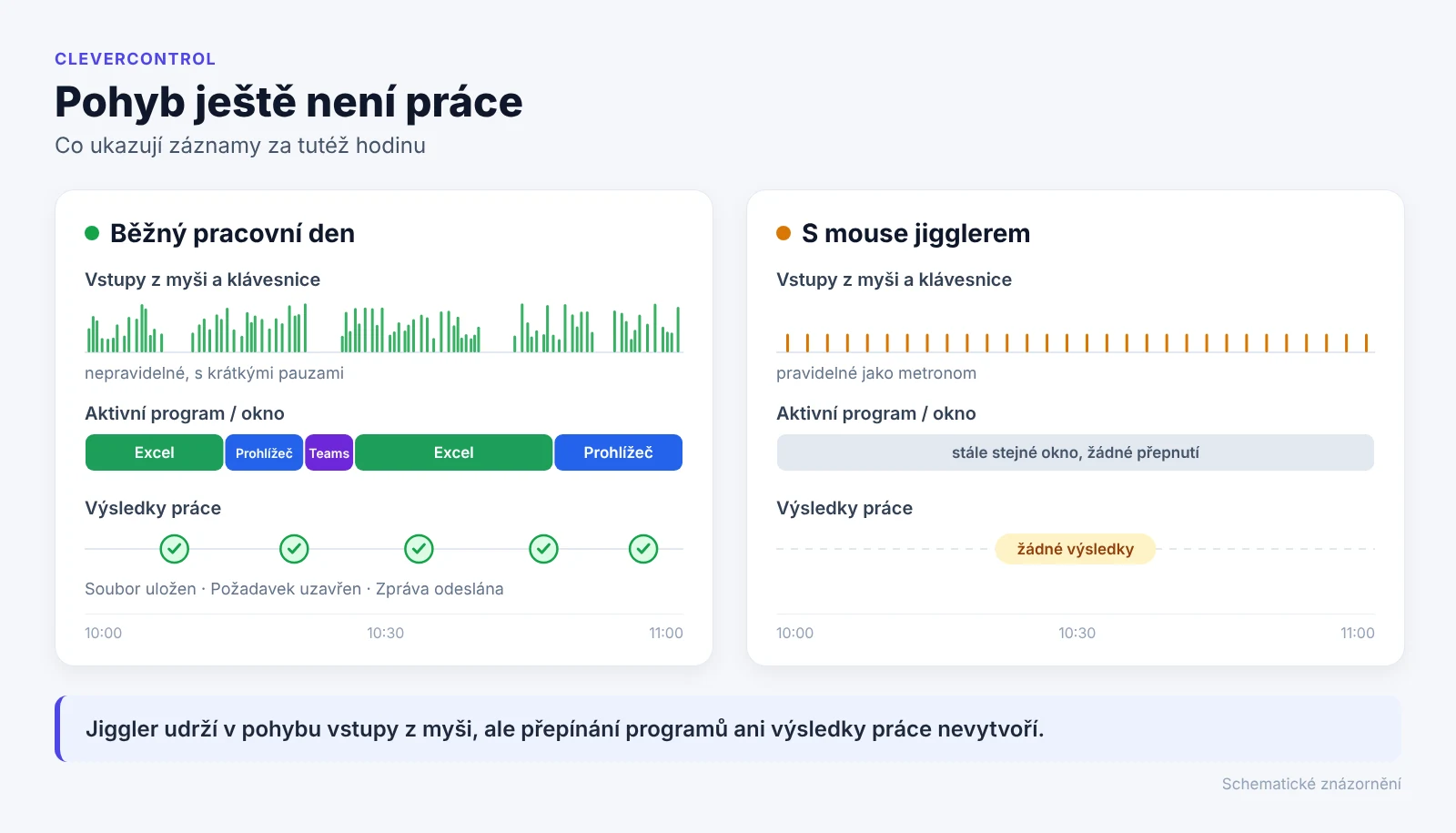The width and height of the screenshot is (1456, 833).
Task: Click the narrow Excel segment left of small Prohlížeč
Action: tap(155, 452)
